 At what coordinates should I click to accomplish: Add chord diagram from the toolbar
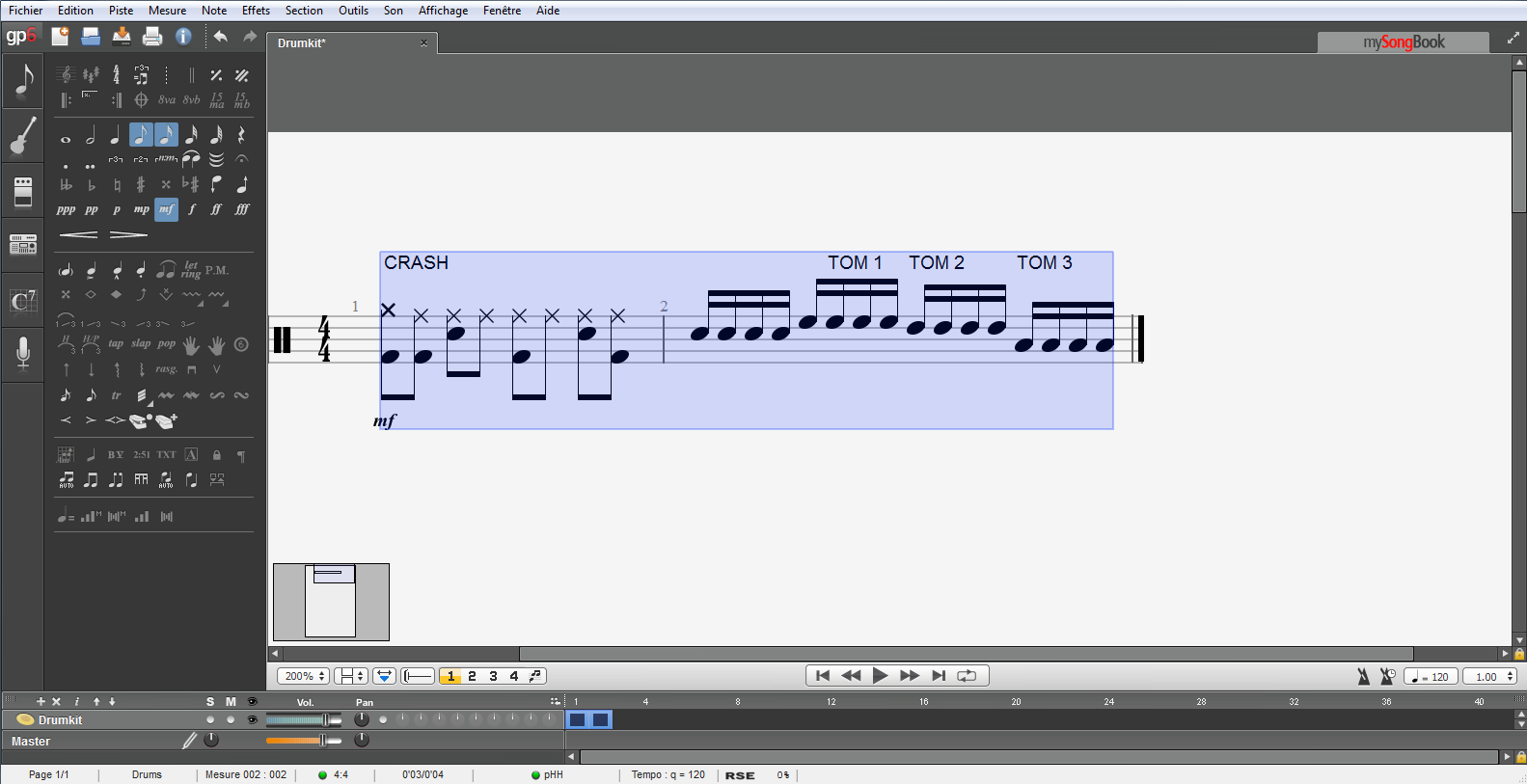[x=66, y=454]
